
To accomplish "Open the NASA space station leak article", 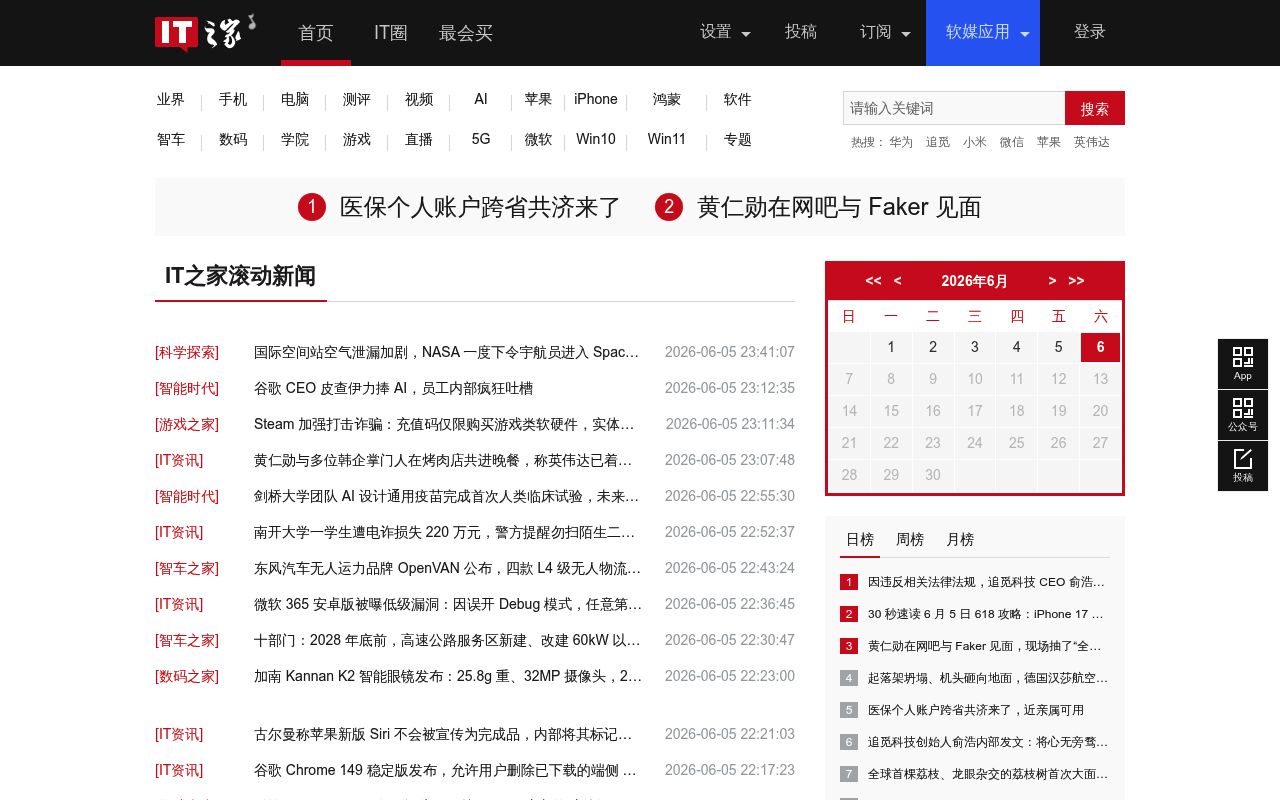I will [x=446, y=352].
